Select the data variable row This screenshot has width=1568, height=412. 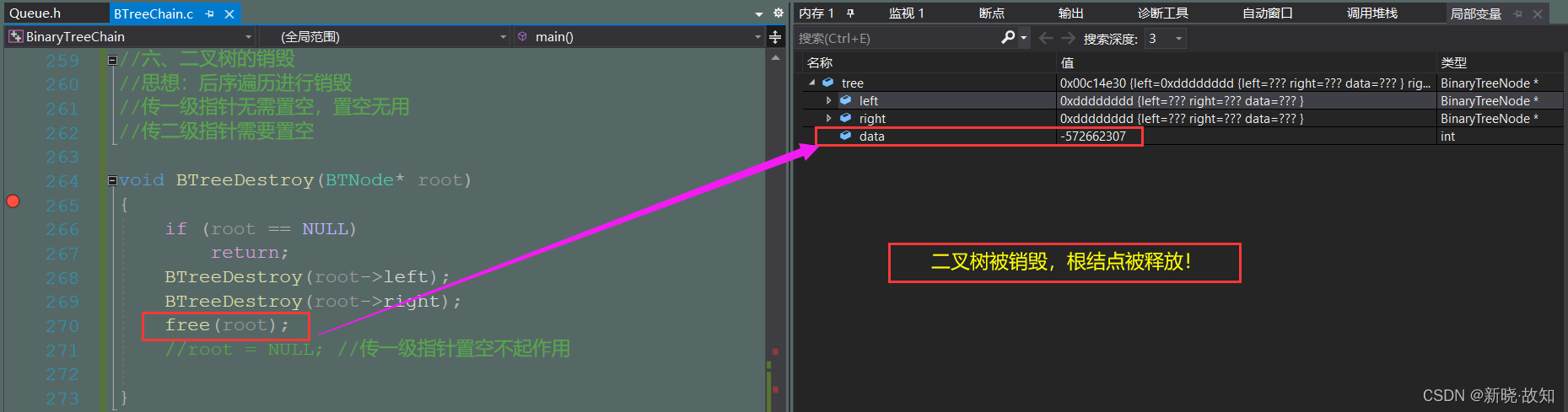(x=1181, y=136)
